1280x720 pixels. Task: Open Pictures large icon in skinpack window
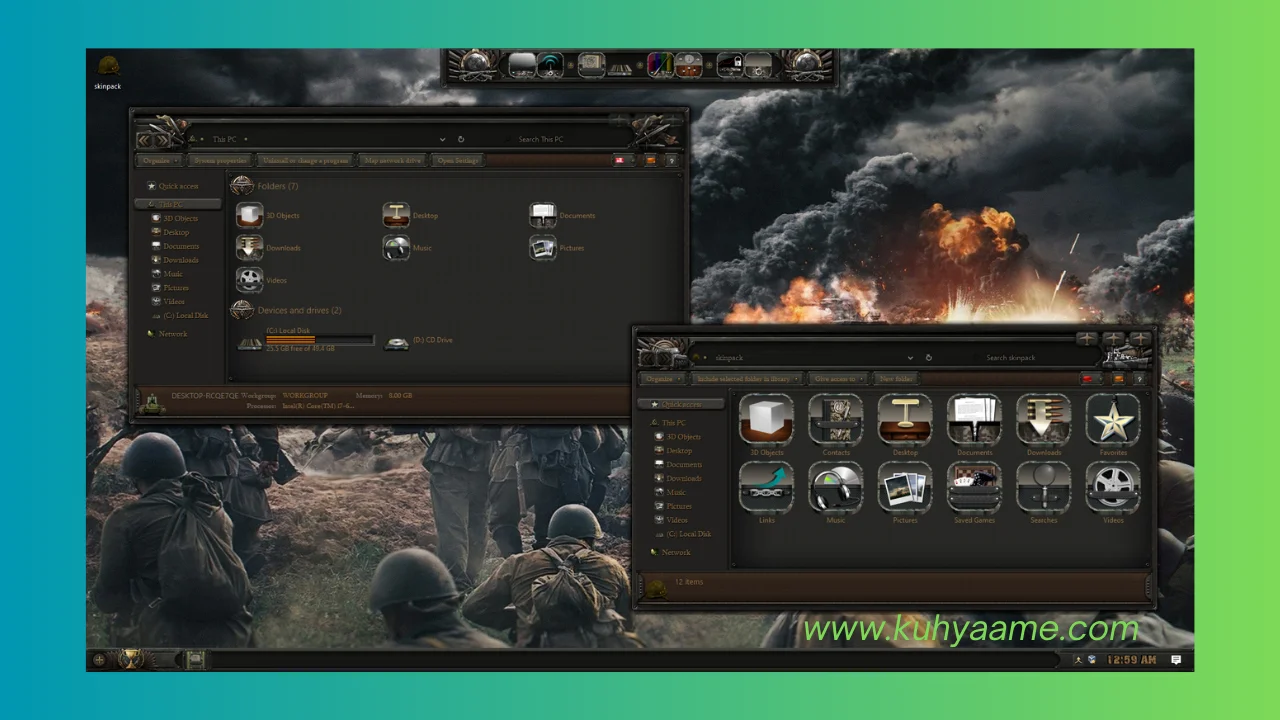(x=905, y=487)
